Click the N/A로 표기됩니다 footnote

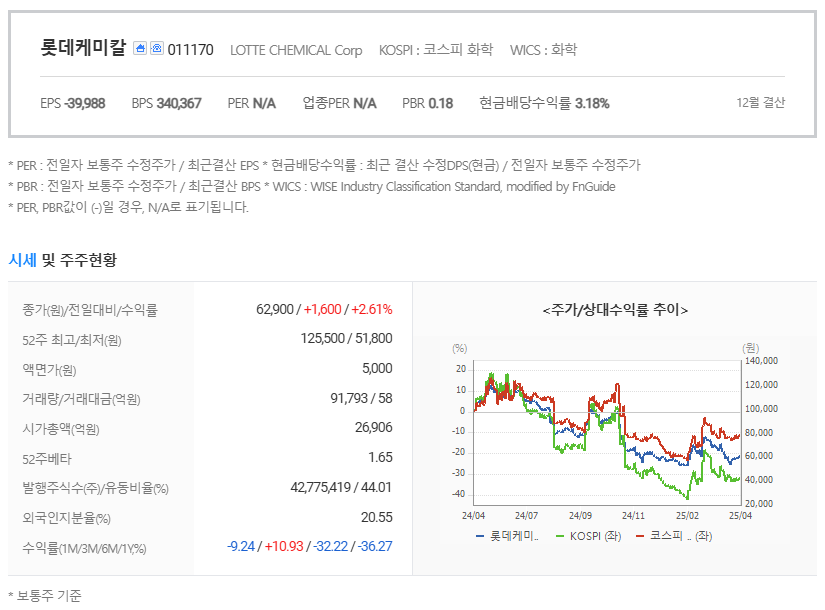[x=128, y=207]
